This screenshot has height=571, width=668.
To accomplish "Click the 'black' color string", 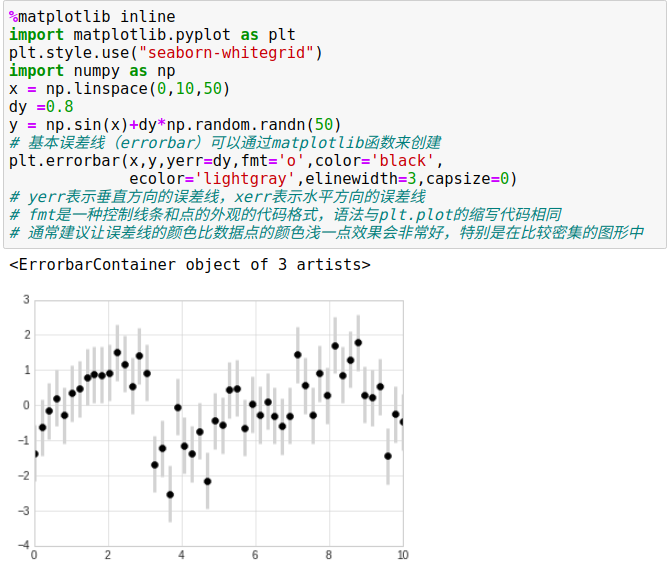I will [x=403, y=161].
